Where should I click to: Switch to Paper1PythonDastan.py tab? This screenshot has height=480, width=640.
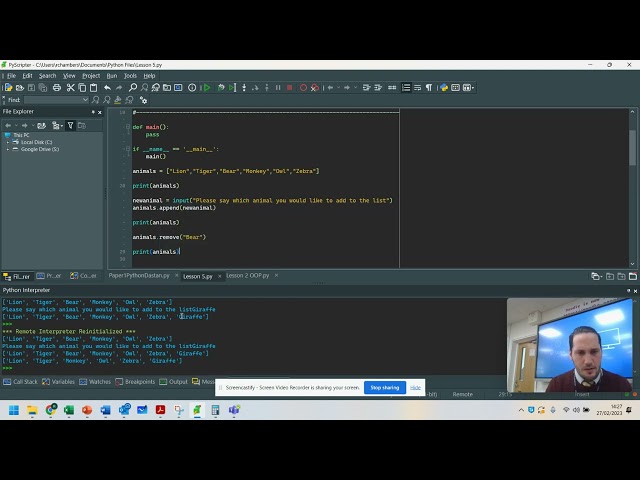point(139,276)
